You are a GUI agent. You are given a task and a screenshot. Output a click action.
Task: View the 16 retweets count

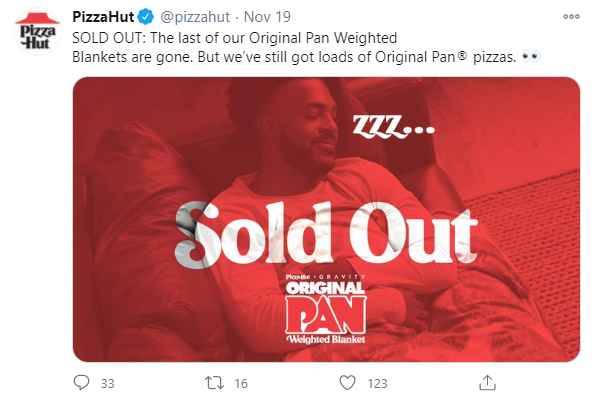[x=241, y=383]
